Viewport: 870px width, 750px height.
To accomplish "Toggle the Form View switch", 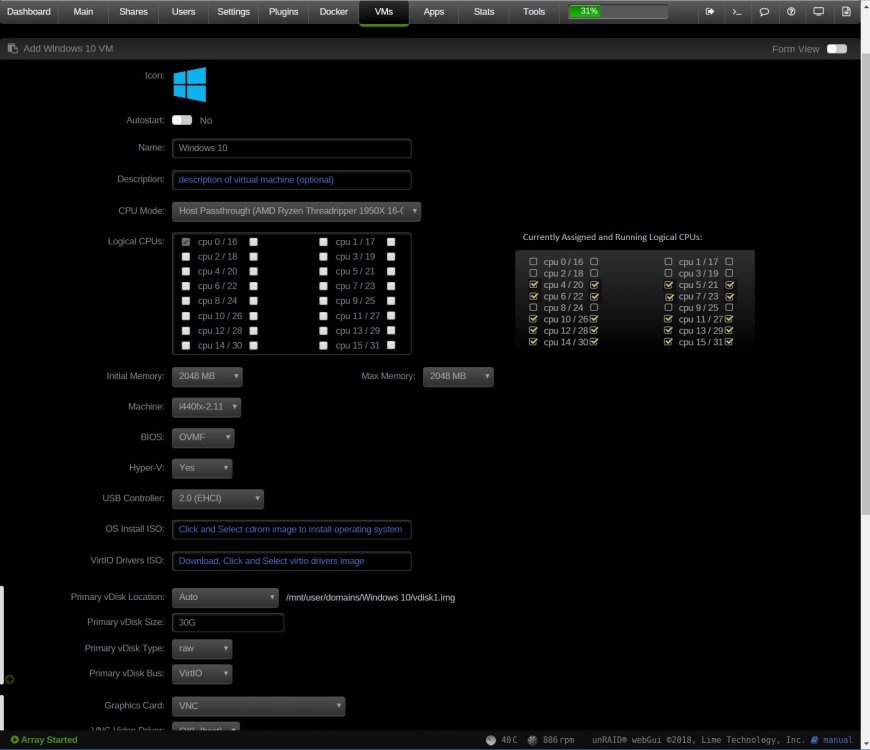I will 837,49.
